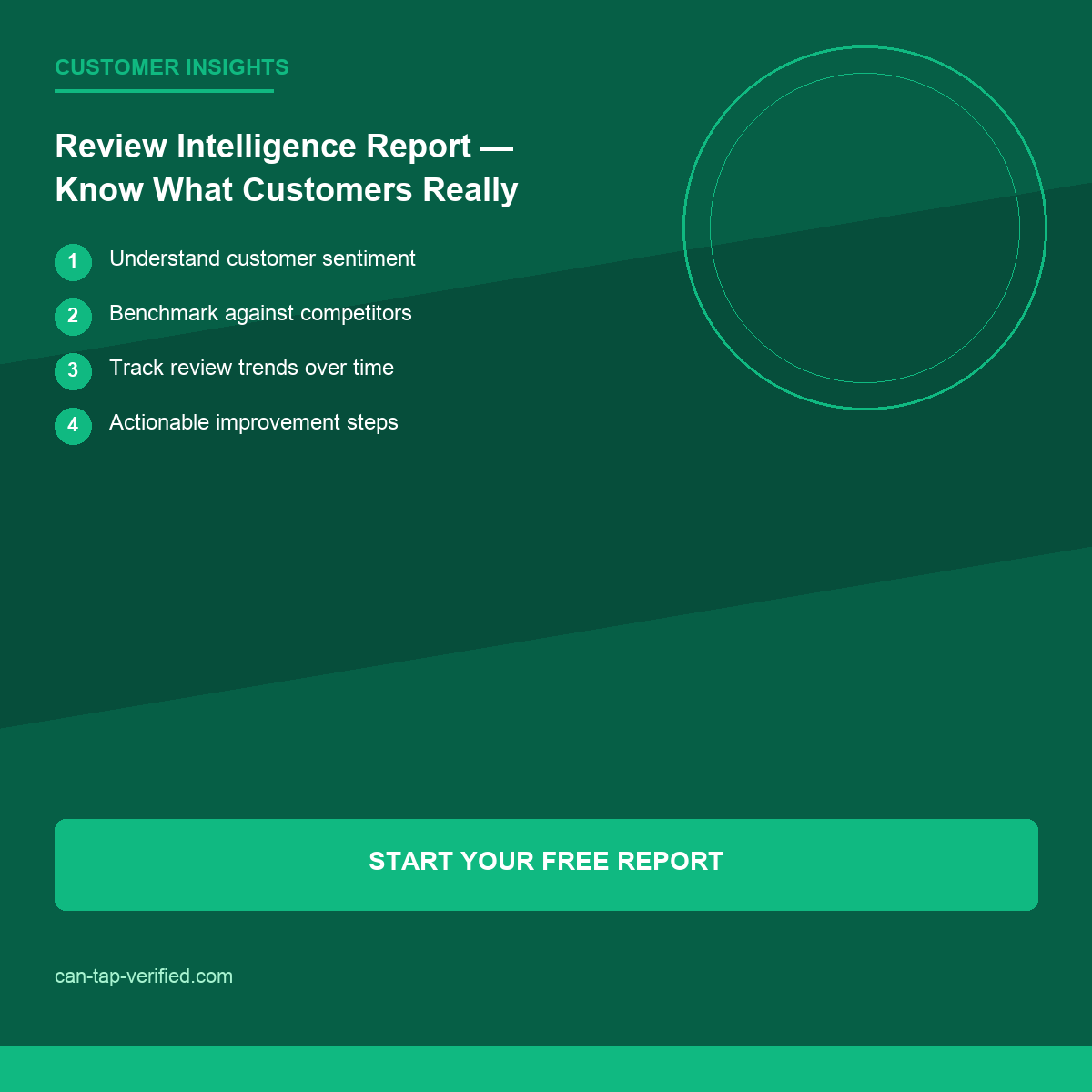Select 'Actionable improvement steps' text
Viewport: 1092px width, 1092px height.
point(254,422)
